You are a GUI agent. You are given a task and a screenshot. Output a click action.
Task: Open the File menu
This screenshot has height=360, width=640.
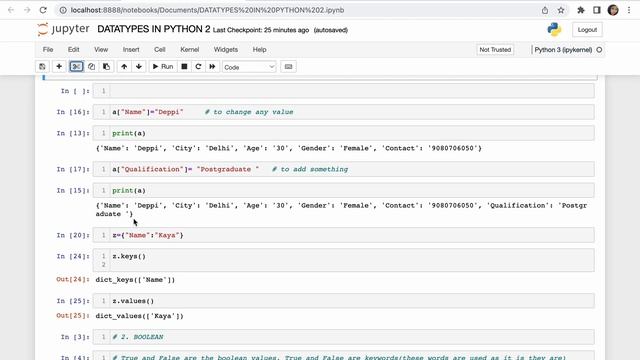point(48,49)
